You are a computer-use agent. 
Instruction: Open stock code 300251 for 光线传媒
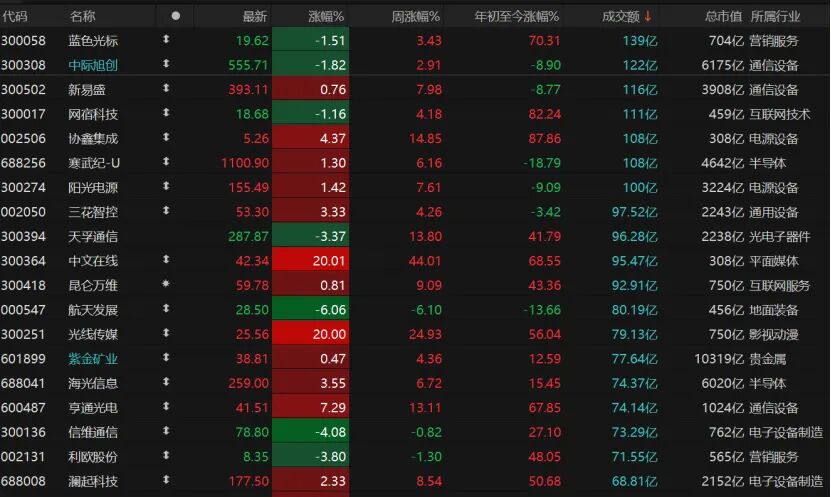pyautogui.click(x=22, y=334)
